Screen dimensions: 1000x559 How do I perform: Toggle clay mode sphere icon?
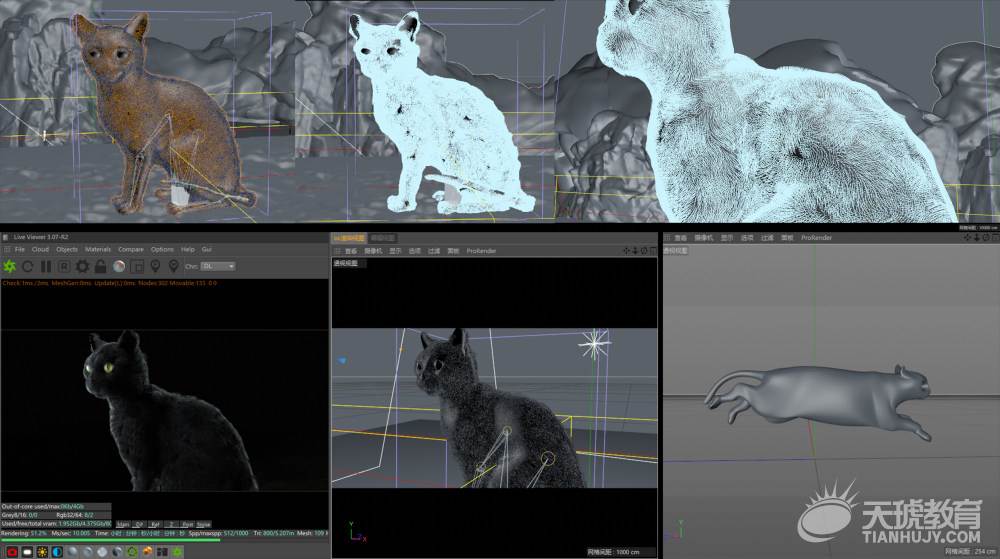click(119, 266)
